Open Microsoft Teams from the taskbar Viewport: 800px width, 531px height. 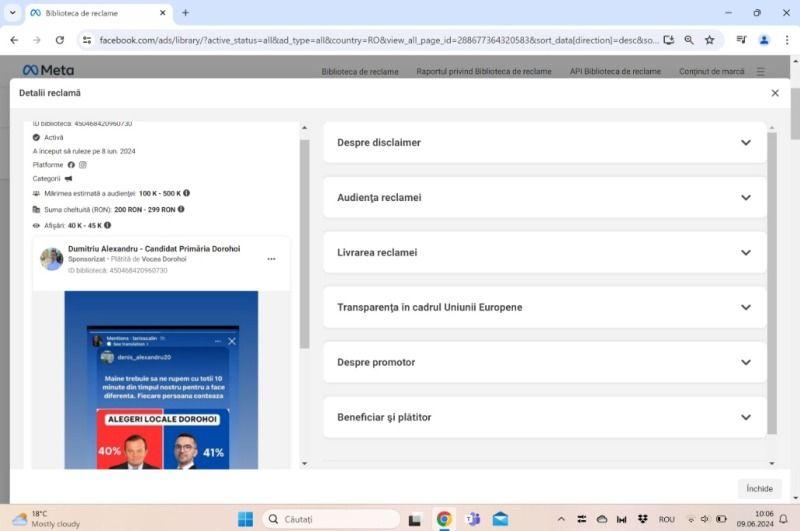(x=472, y=519)
